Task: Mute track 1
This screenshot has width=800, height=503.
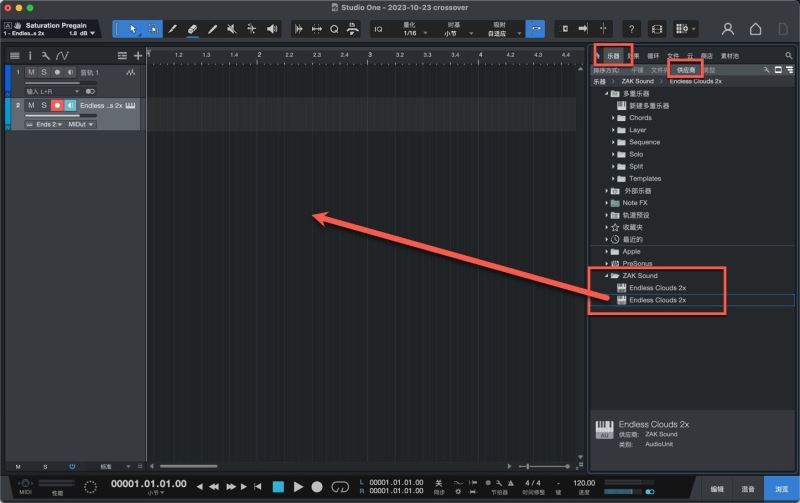Action: pos(31,72)
